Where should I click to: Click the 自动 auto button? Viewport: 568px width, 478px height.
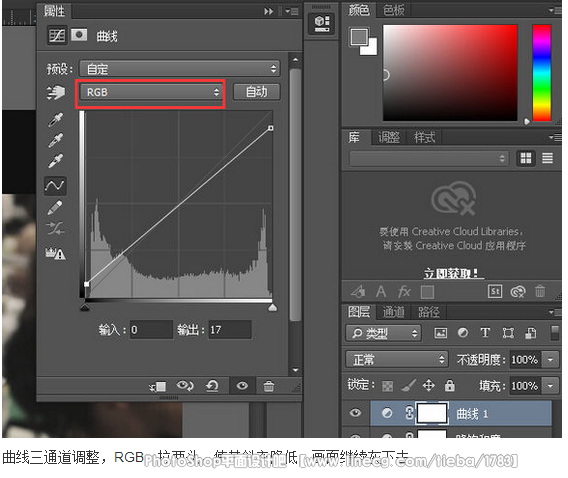pyautogui.click(x=256, y=92)
